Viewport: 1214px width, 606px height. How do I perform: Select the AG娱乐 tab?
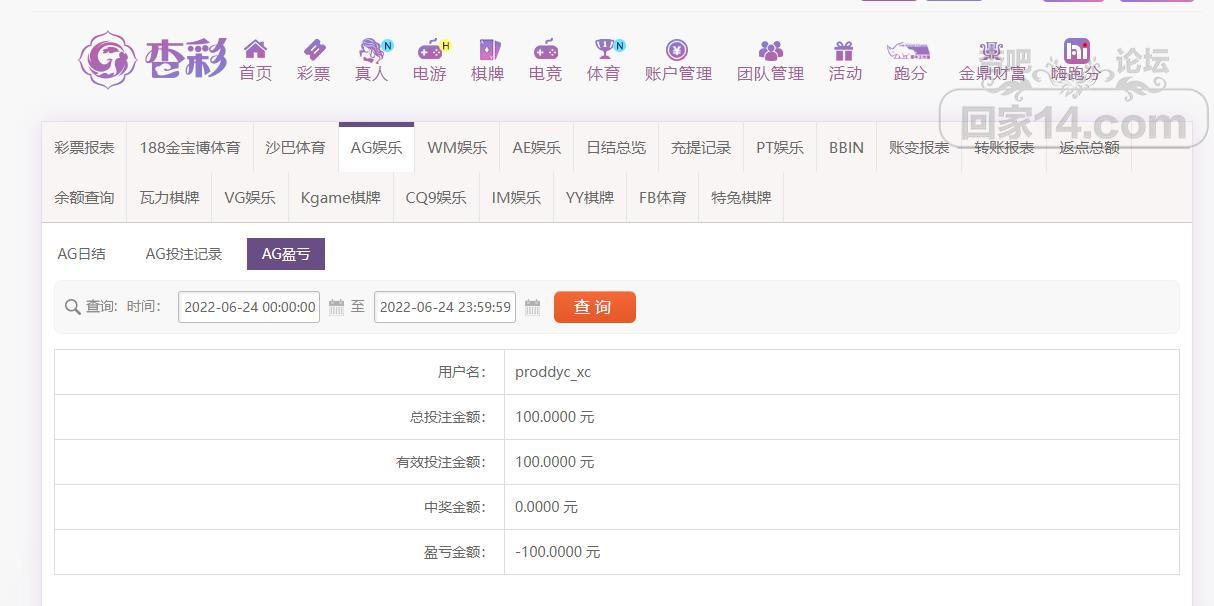[376, 147]
